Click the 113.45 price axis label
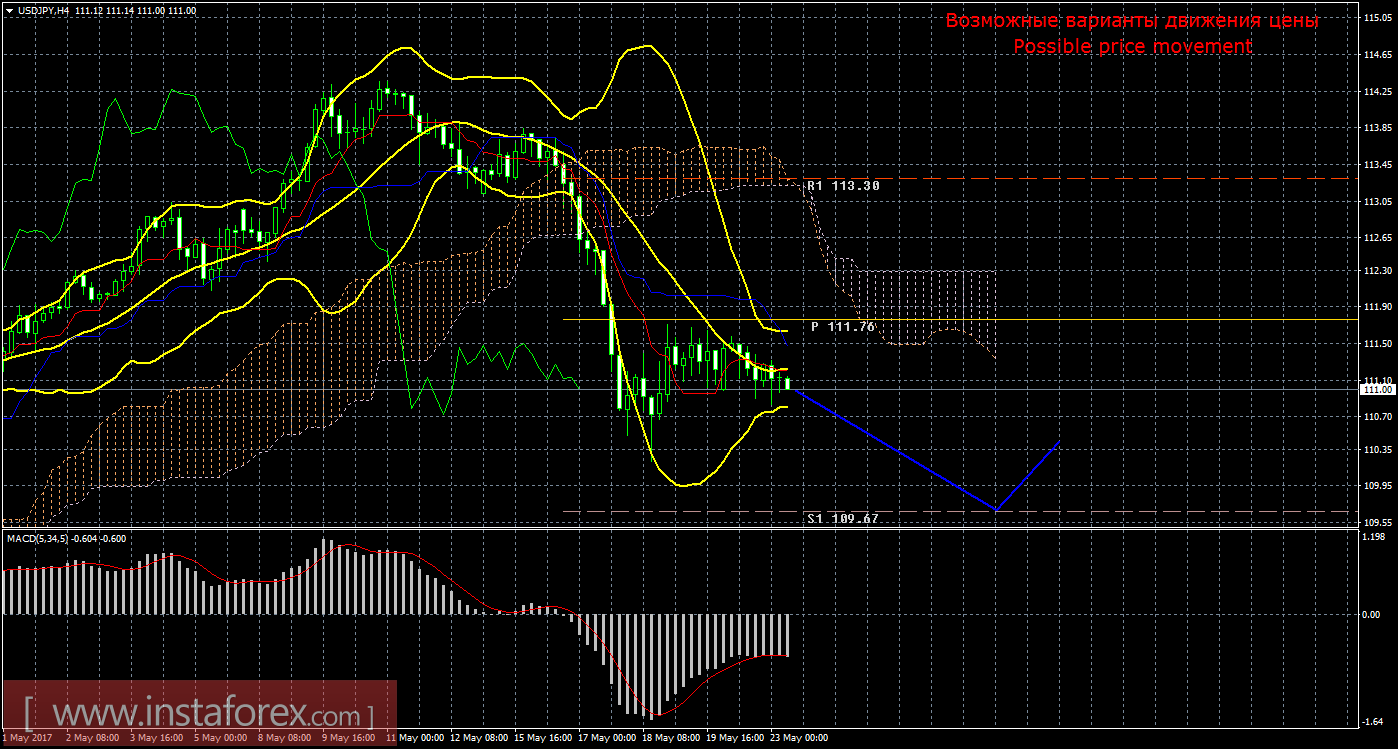 click(x=1378, y=164)
